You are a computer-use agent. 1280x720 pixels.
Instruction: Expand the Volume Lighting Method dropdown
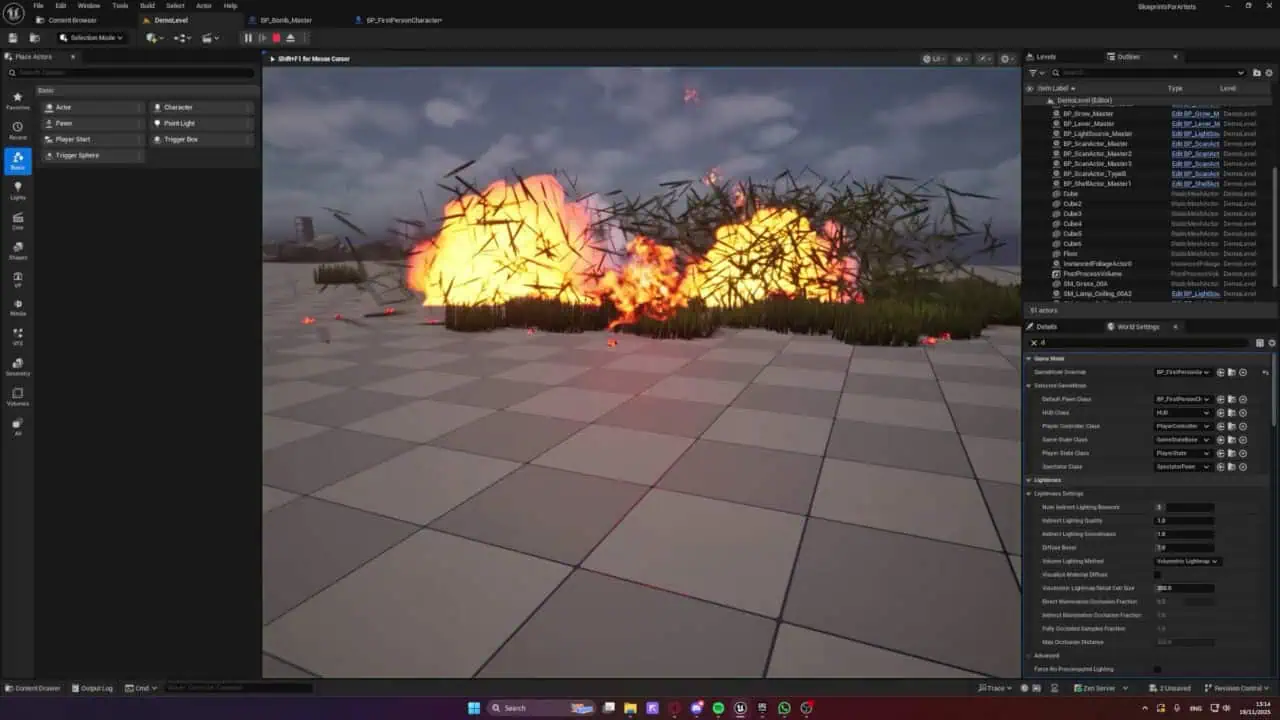click(1187, 561)
